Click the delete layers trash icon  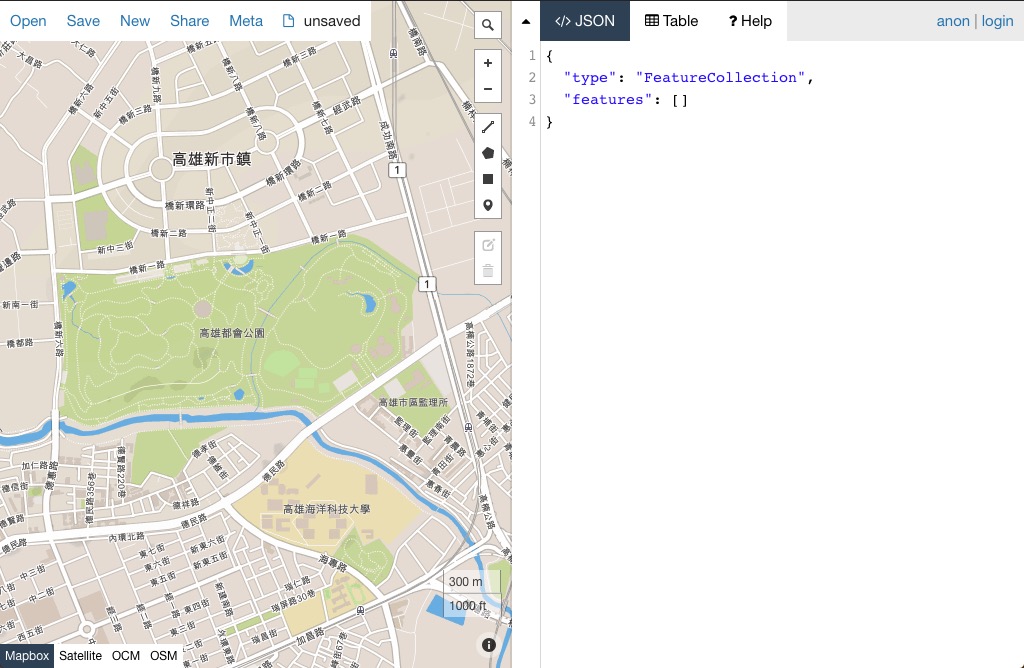pos(487,271)
